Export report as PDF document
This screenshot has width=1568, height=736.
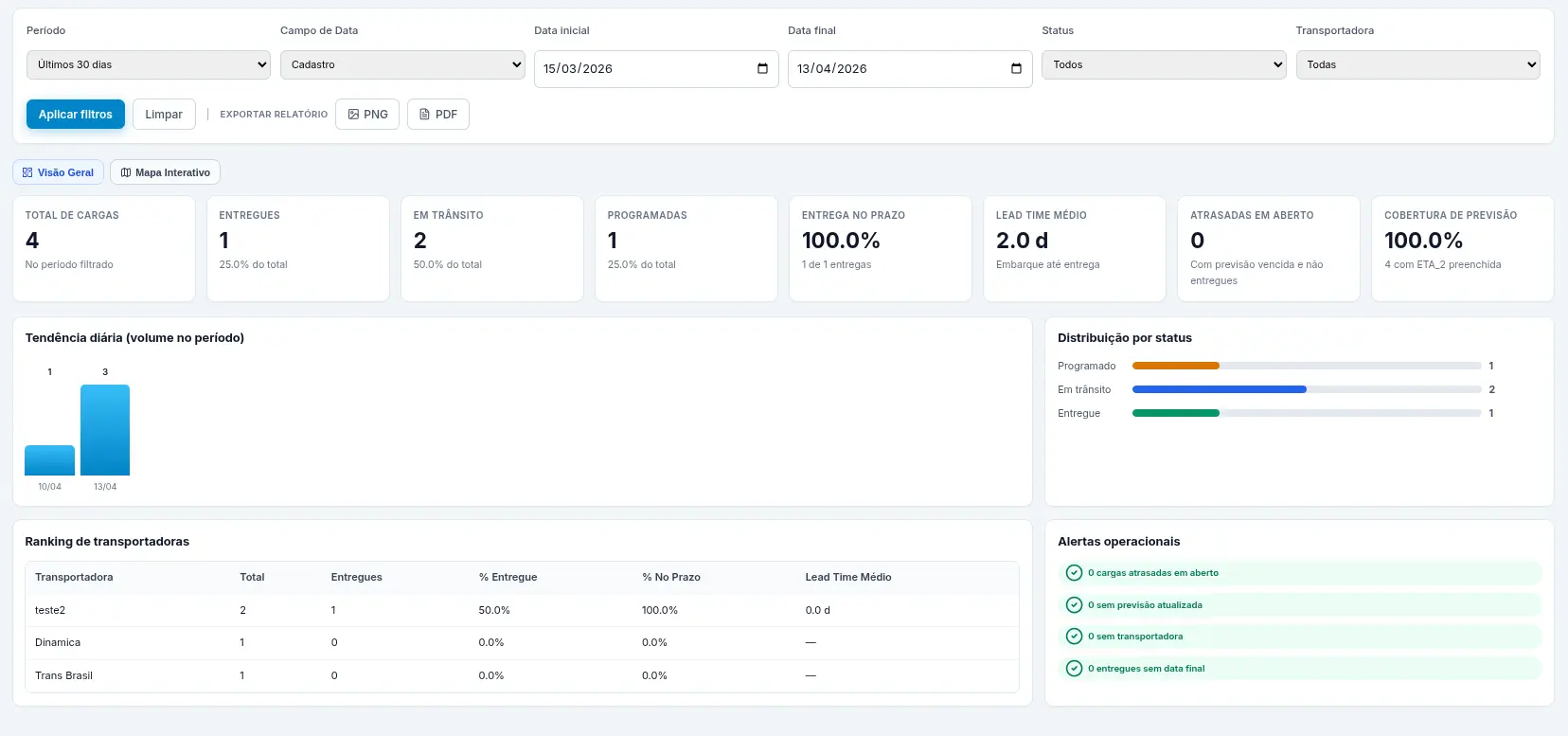(x=438, y=115)
